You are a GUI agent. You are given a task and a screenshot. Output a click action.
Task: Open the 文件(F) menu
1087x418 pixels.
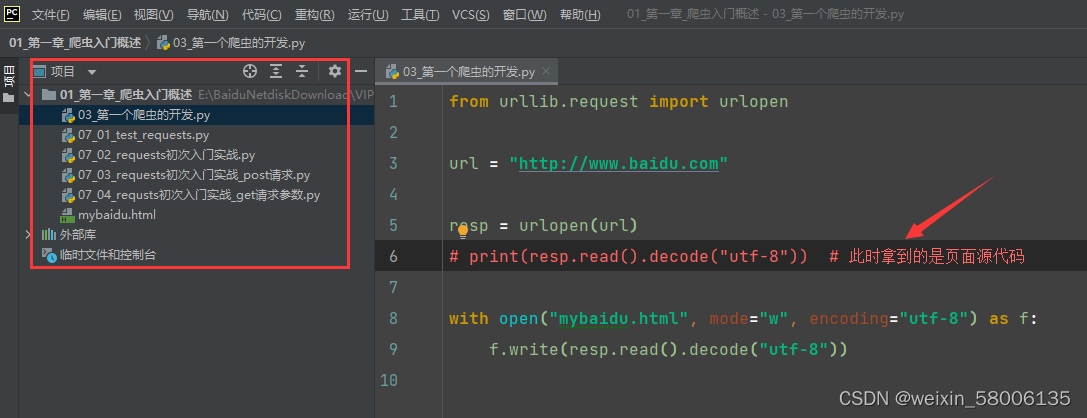[51, 15]
